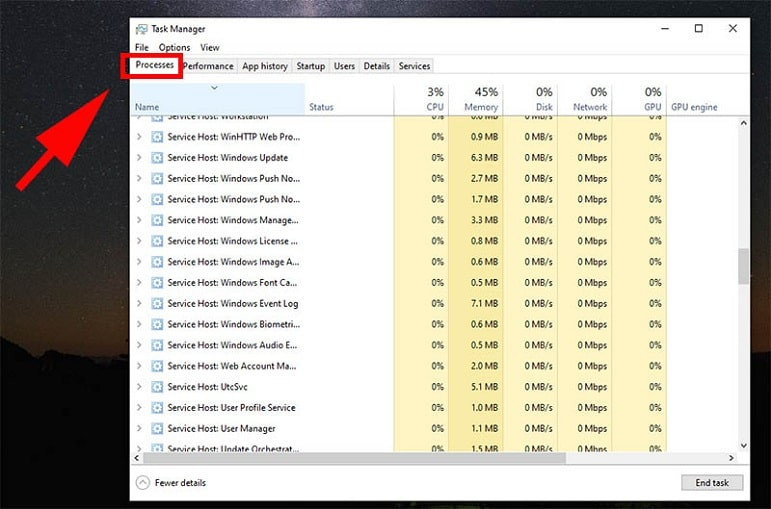
Task: Expand Service Host: Windows Biometri row
Action: (x=139, y=324)
